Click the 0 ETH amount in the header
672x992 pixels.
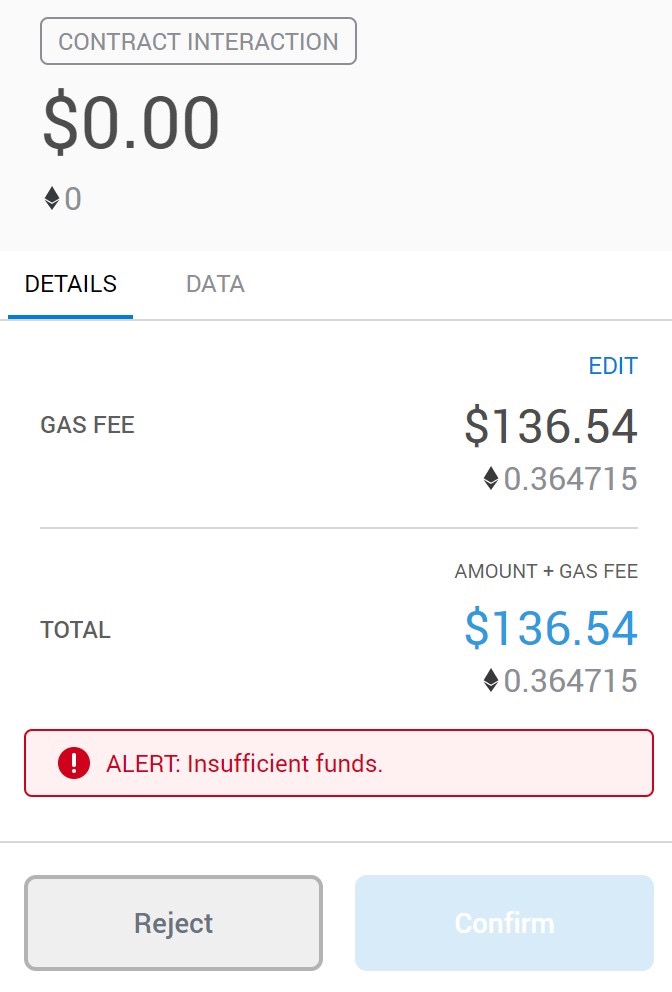[73, 200]
